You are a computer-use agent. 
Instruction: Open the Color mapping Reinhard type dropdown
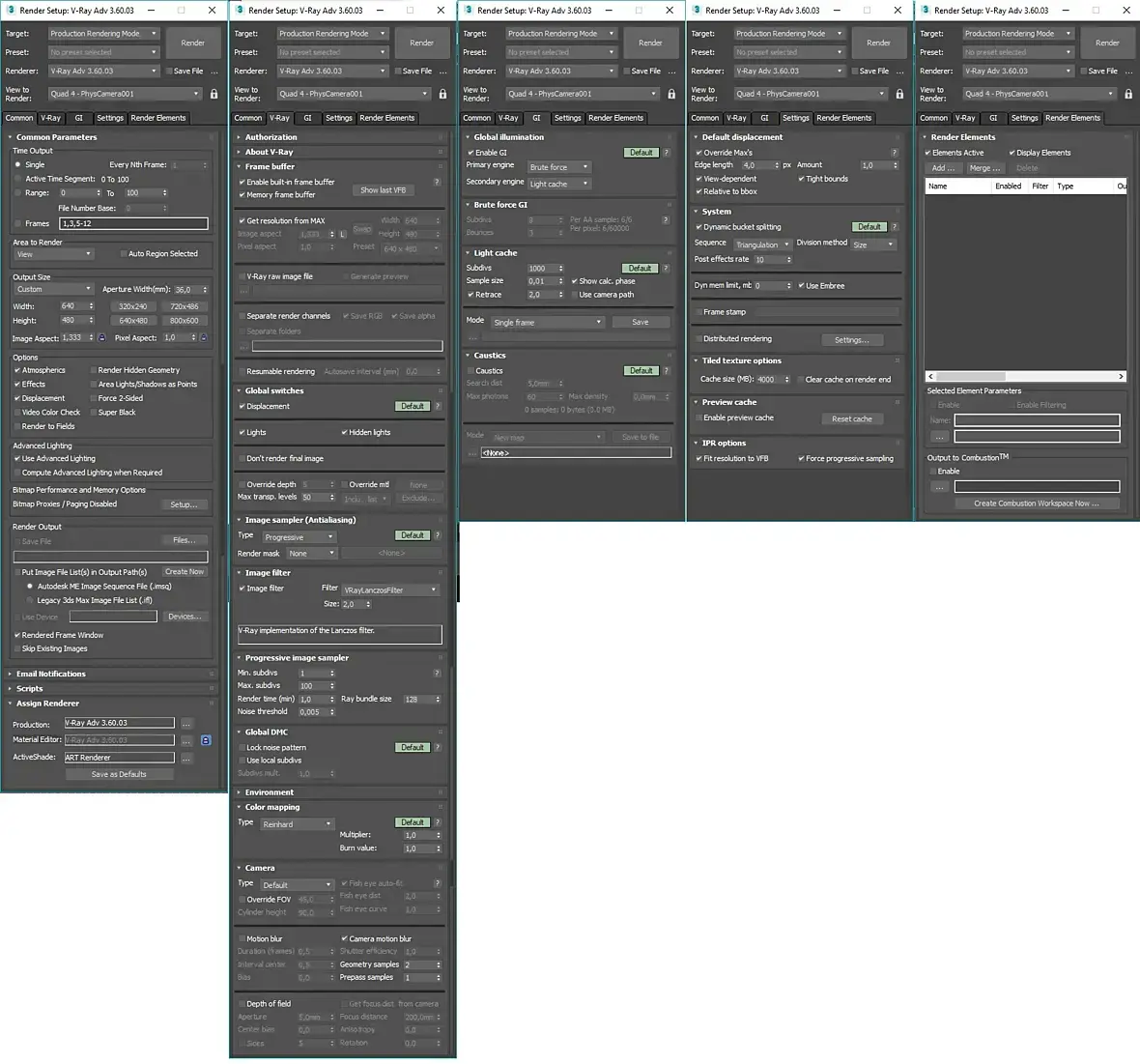click(297, 824)
